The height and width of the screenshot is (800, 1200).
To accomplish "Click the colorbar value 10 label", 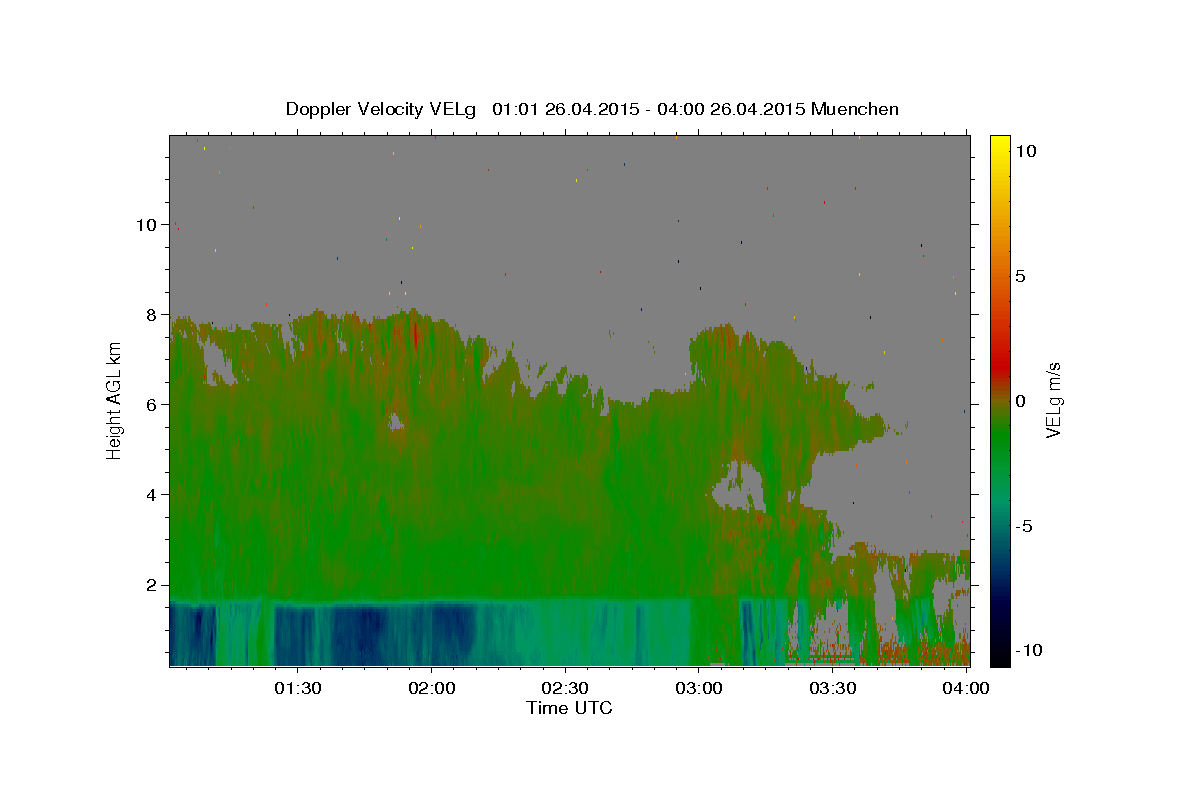I will coord(1025,151).
